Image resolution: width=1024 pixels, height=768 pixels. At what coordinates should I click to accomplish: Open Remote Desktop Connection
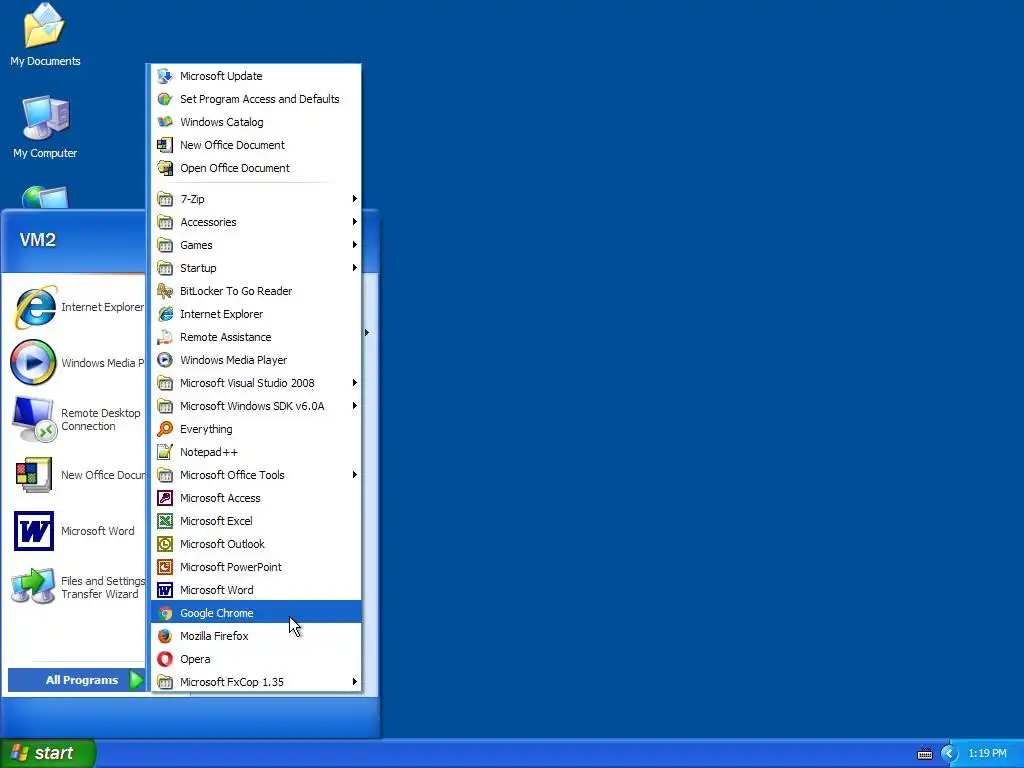[76, 419]
